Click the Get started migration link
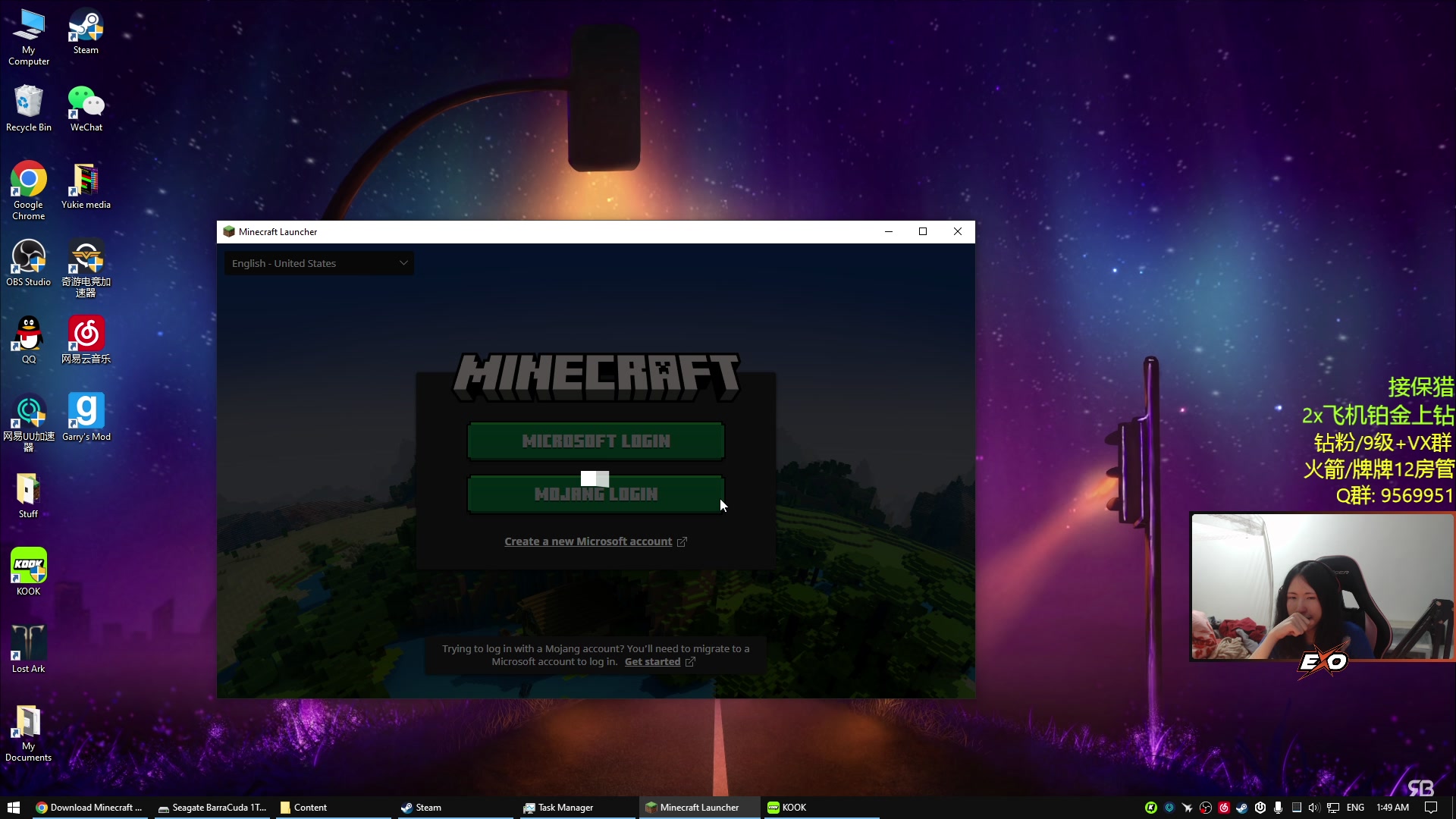1456x819 pixels. pyautogui.click(x=652, y=662)
